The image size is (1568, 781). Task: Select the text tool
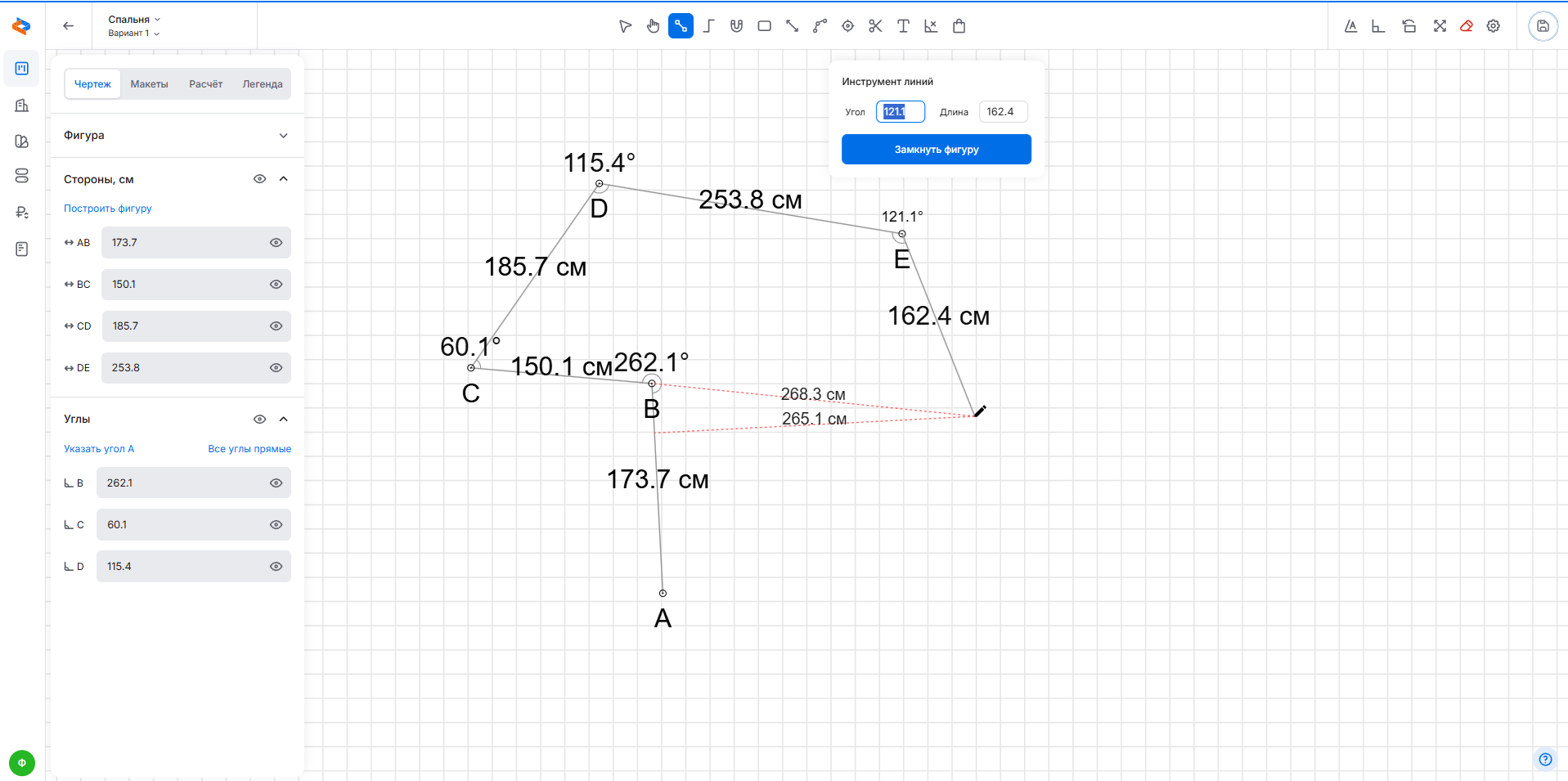(903, 26)
